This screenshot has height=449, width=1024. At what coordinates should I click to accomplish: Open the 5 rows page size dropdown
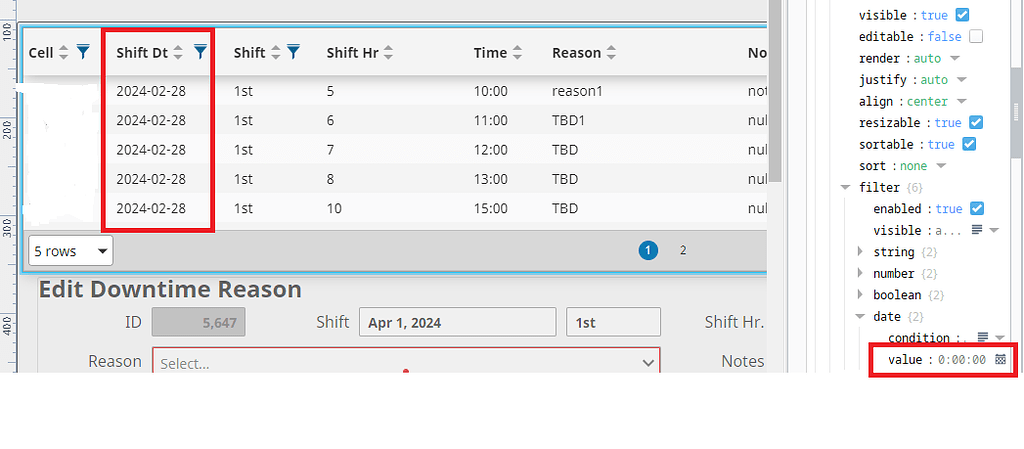(x=71, y=251)
